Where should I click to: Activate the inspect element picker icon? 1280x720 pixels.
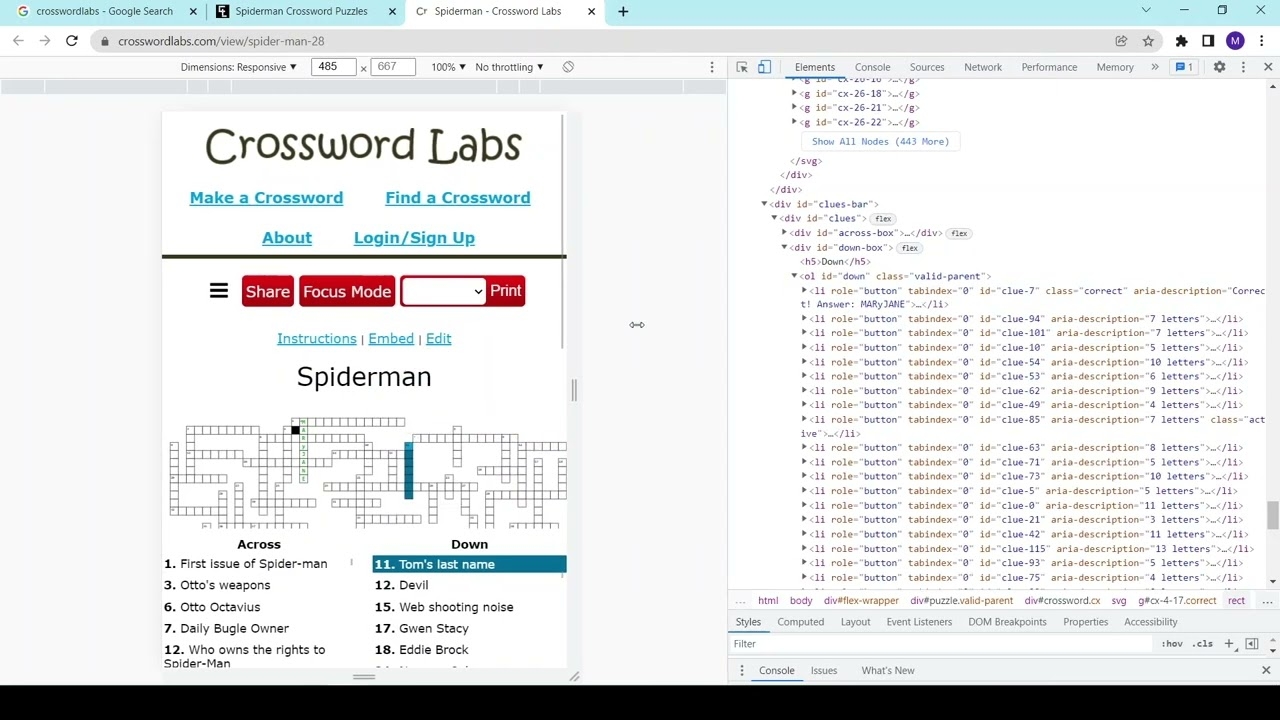742,67
